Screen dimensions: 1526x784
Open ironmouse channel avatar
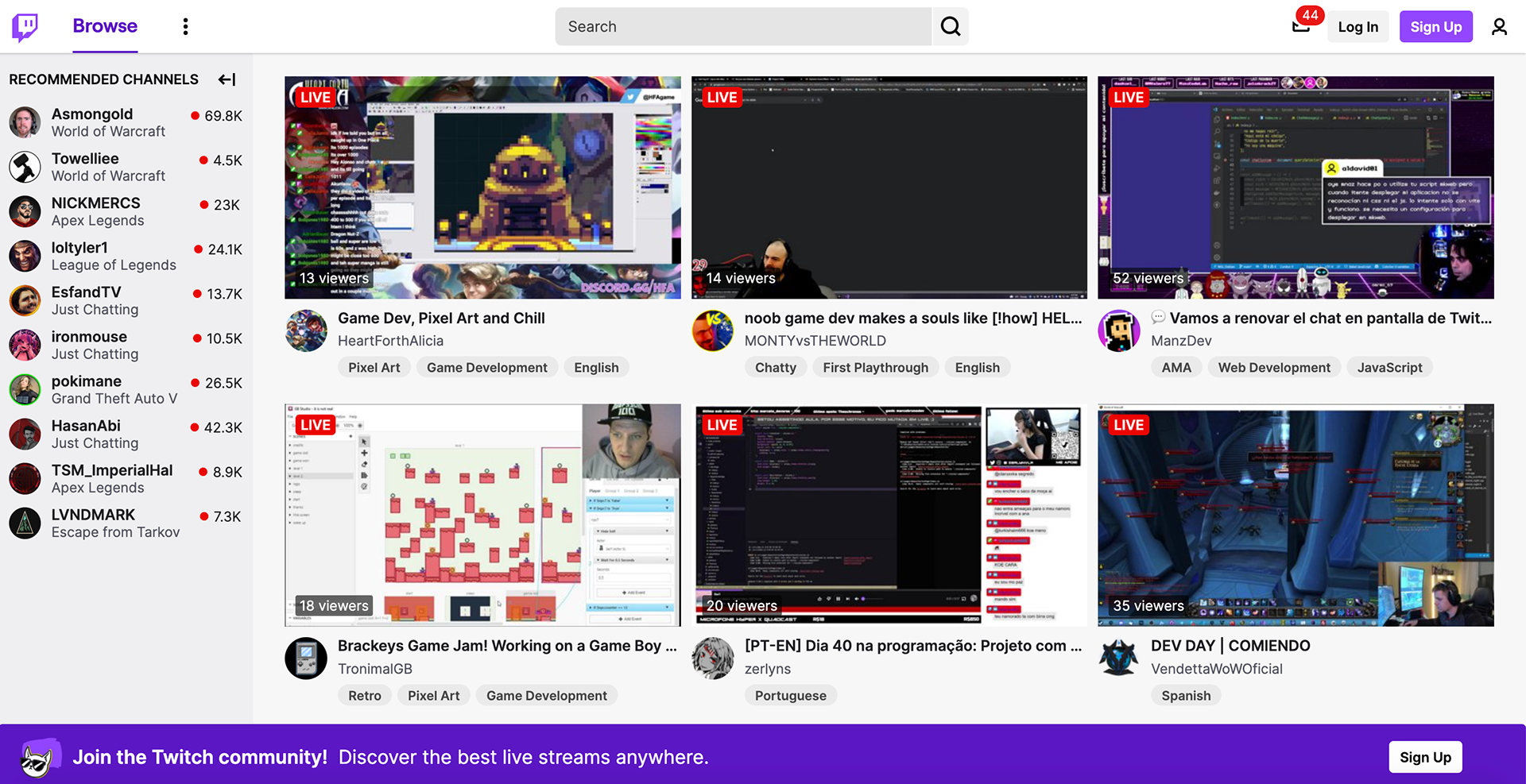pyautogui.click(x=25, y=345)
